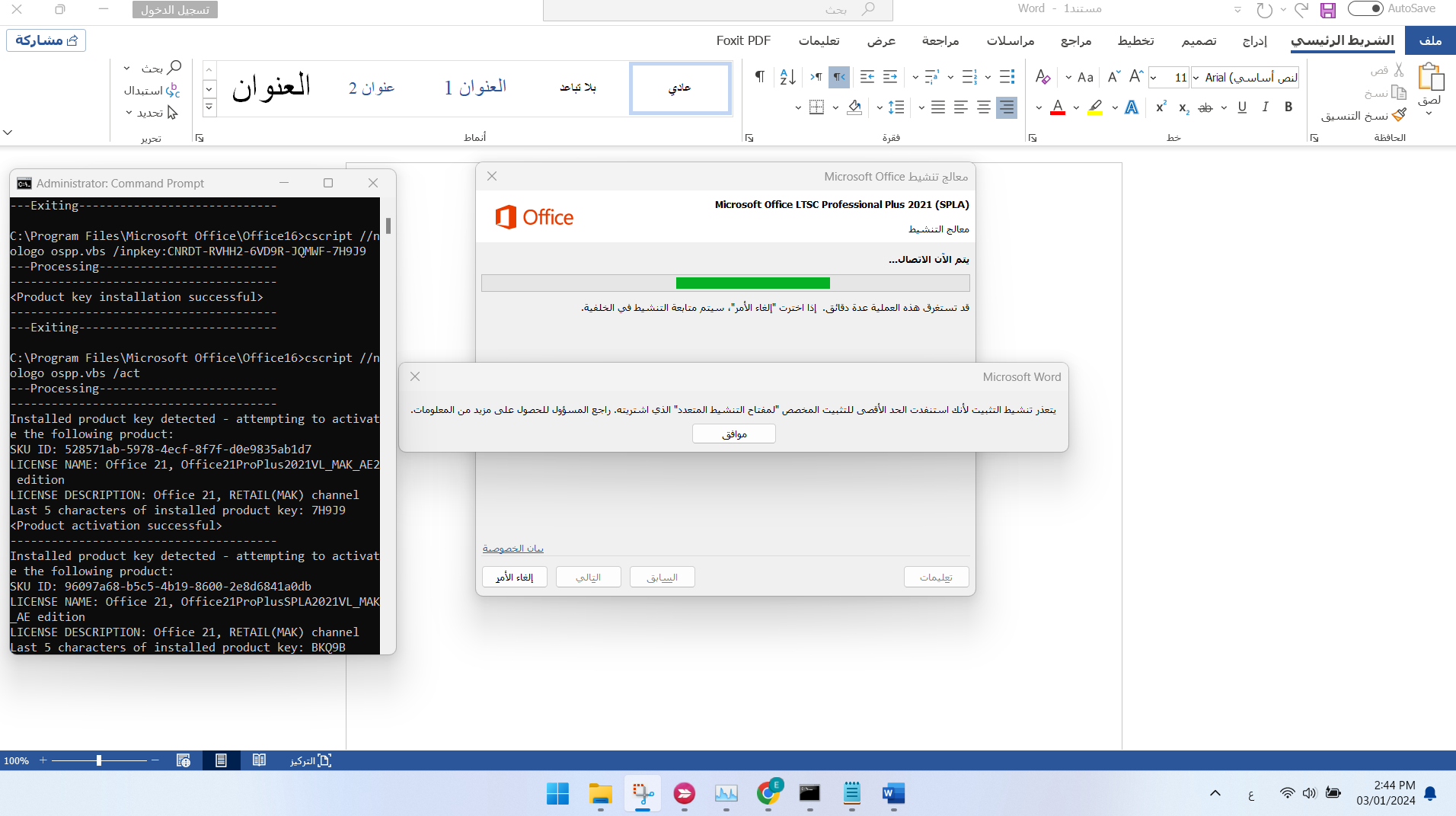1456x816 pixels.
Task: Open the Mailings (مراسلات) tab
Action: point(1011,40)
